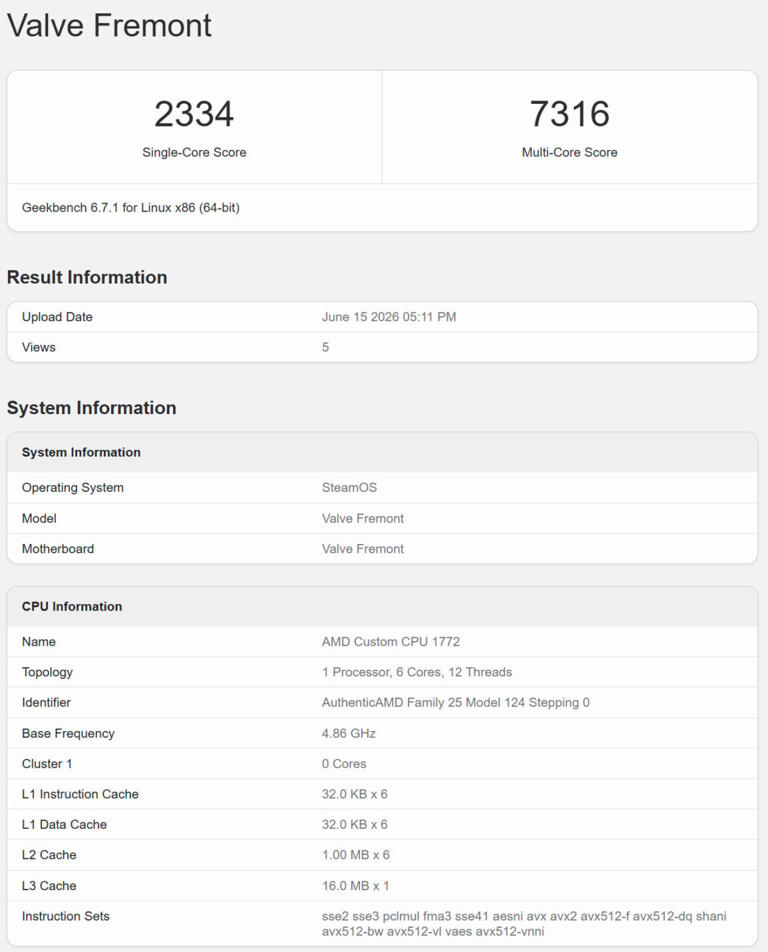The image size is (768, 952).
Task: Click the Identifier row label
Action: [46, 702]
